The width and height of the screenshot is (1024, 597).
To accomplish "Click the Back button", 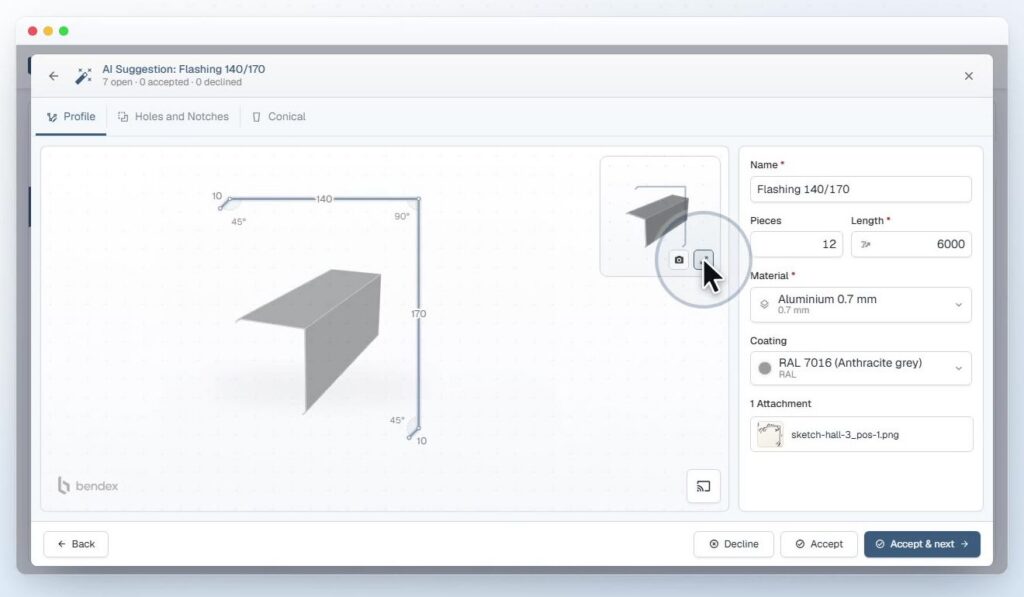I will click(76, 544).
